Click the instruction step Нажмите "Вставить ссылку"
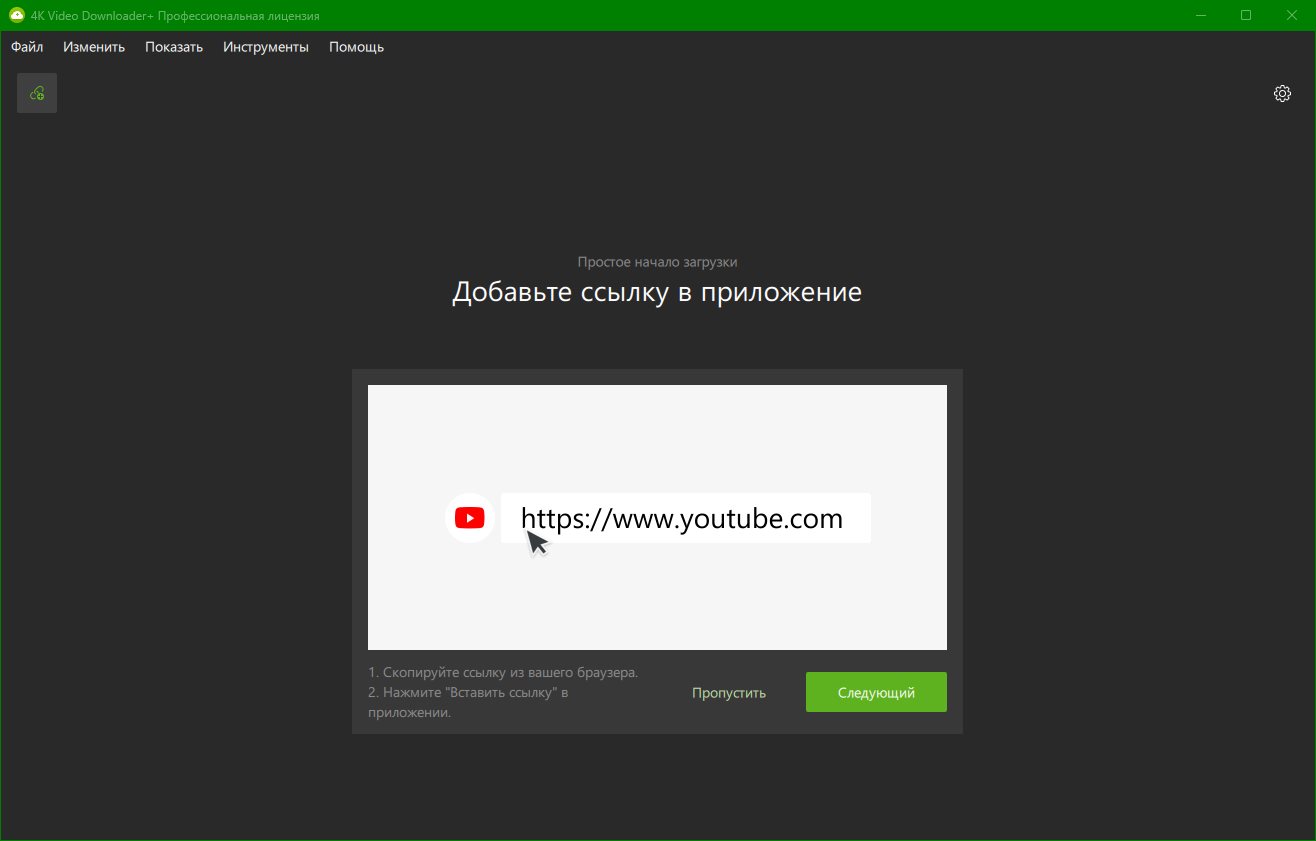The height and width of the screenshot is (841, 1316). point(468,702)
